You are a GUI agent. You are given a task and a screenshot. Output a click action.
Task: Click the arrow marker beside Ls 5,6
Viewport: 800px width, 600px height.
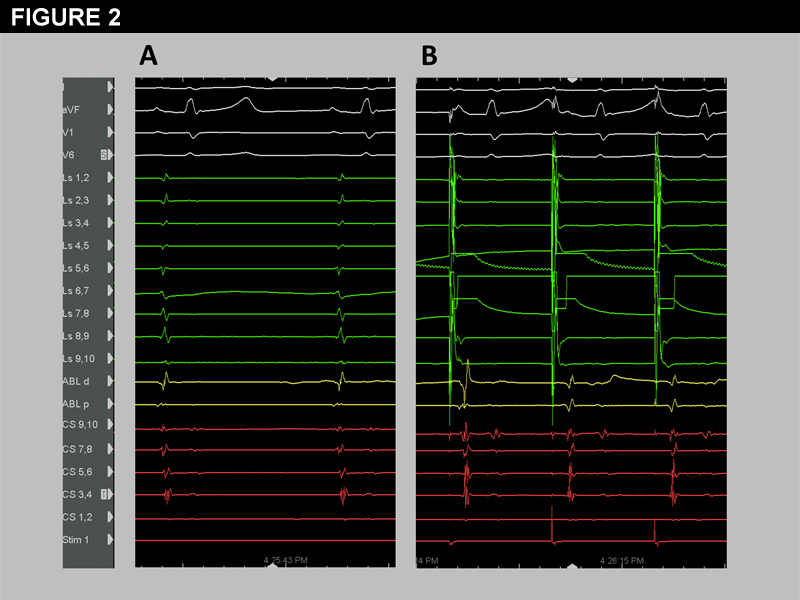[x=111, y=268]
